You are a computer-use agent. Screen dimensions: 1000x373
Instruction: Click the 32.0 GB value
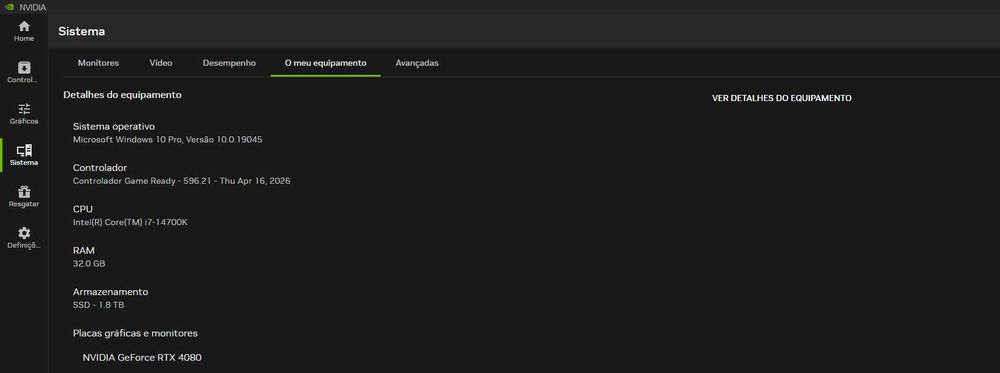(89, 264)
